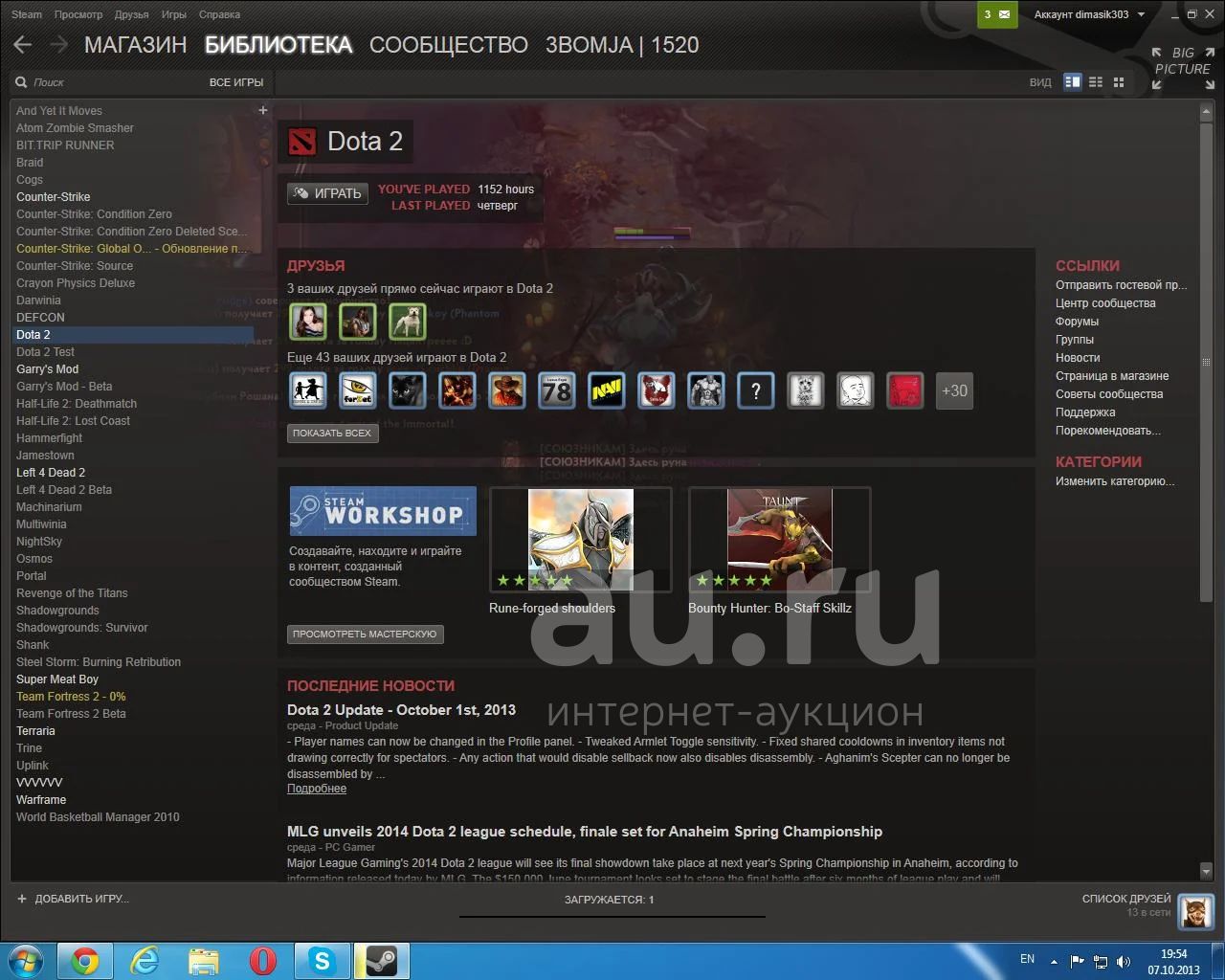Open Windows Explorer folder from taskbar
The image size is (1225, 980).
coord(204,961)
